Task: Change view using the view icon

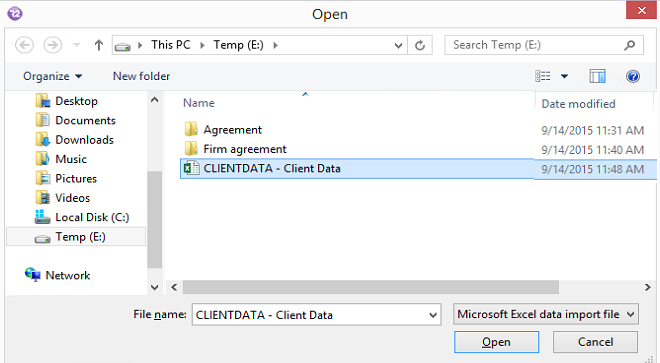Action: [x=543, y=76]
